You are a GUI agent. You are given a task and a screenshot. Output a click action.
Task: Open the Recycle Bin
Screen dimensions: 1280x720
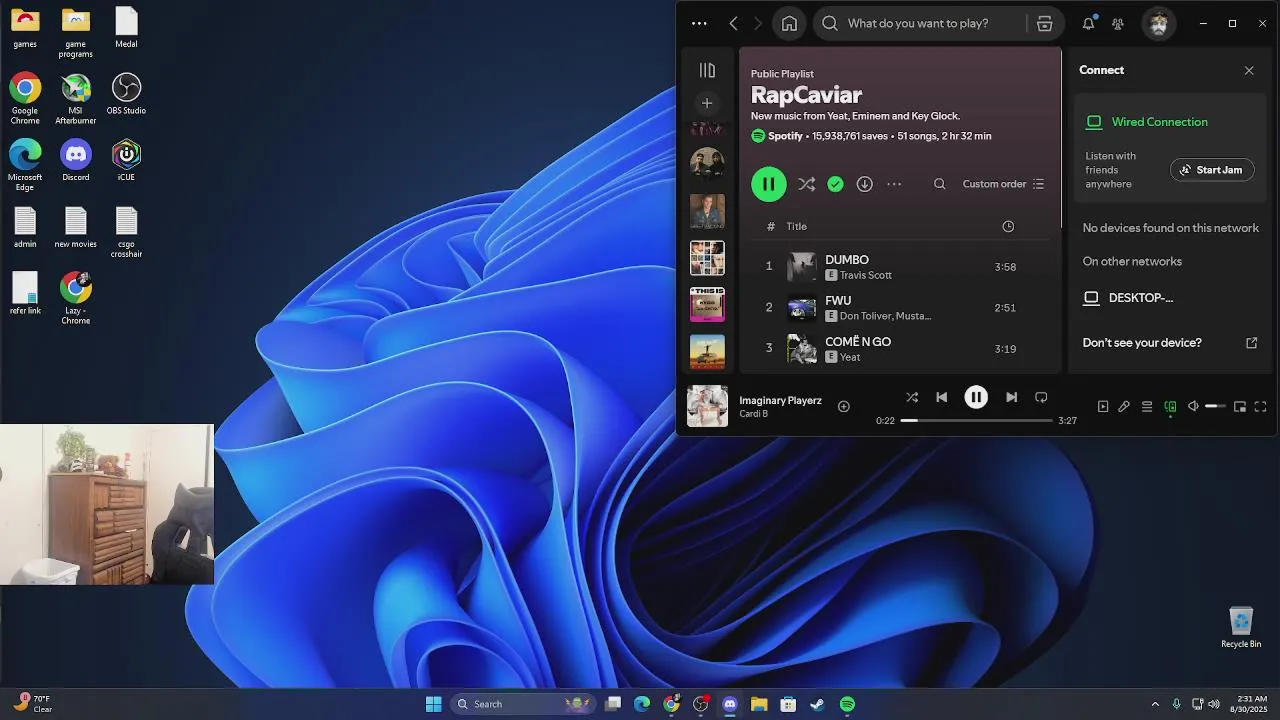(x=1241, y=627)
